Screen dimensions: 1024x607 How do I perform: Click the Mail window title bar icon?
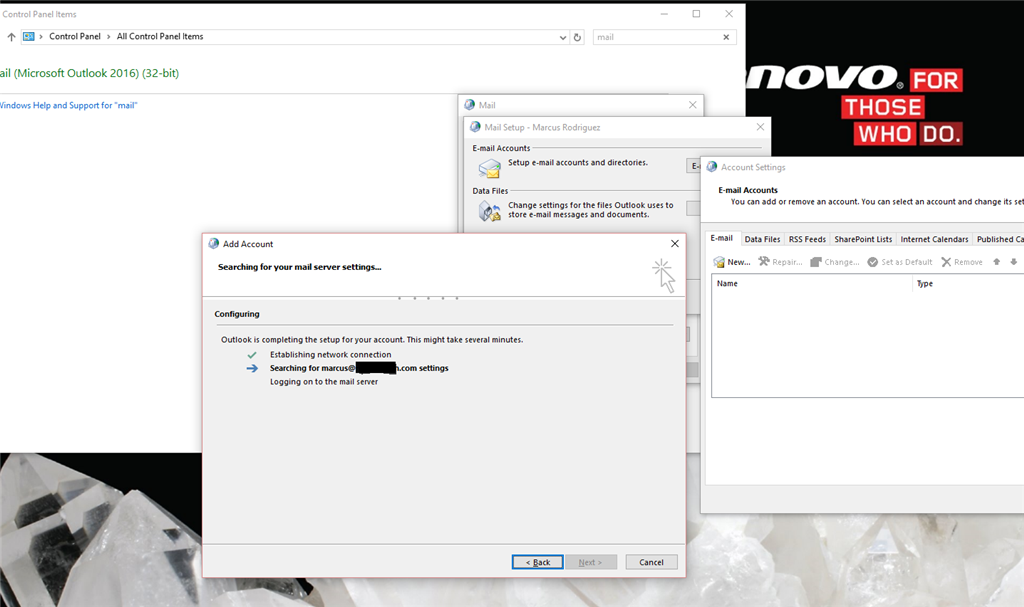click(x=470, y=105)
